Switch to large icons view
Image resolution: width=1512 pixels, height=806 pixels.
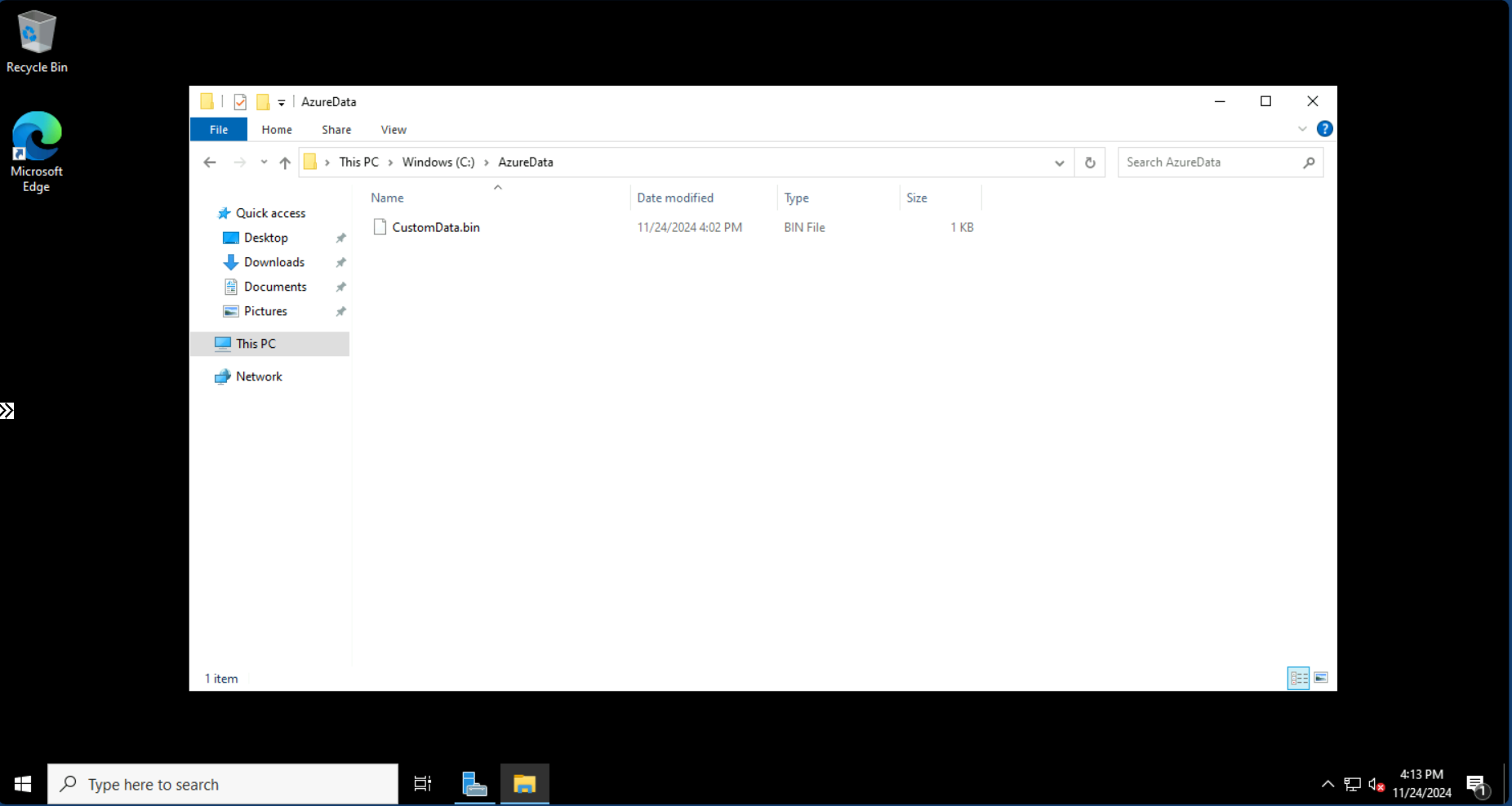pos(1321,678)
